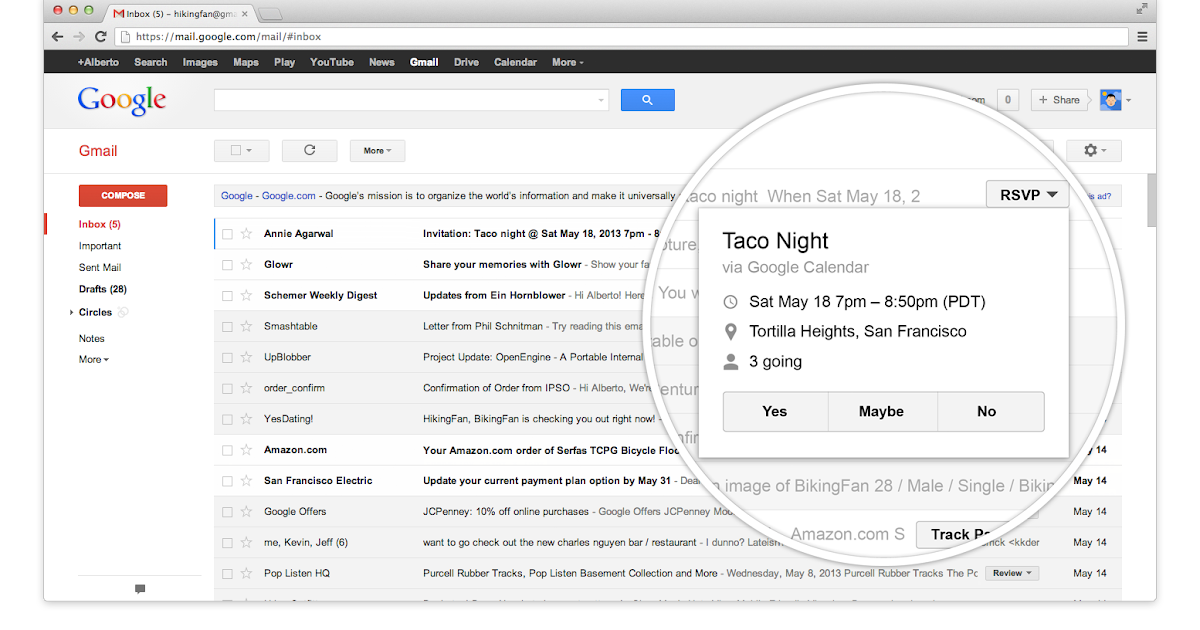Image resolution: width=1200 pixels, height=630 pixels.
Task: Star the Smashtable email
Action: [246, 326]
